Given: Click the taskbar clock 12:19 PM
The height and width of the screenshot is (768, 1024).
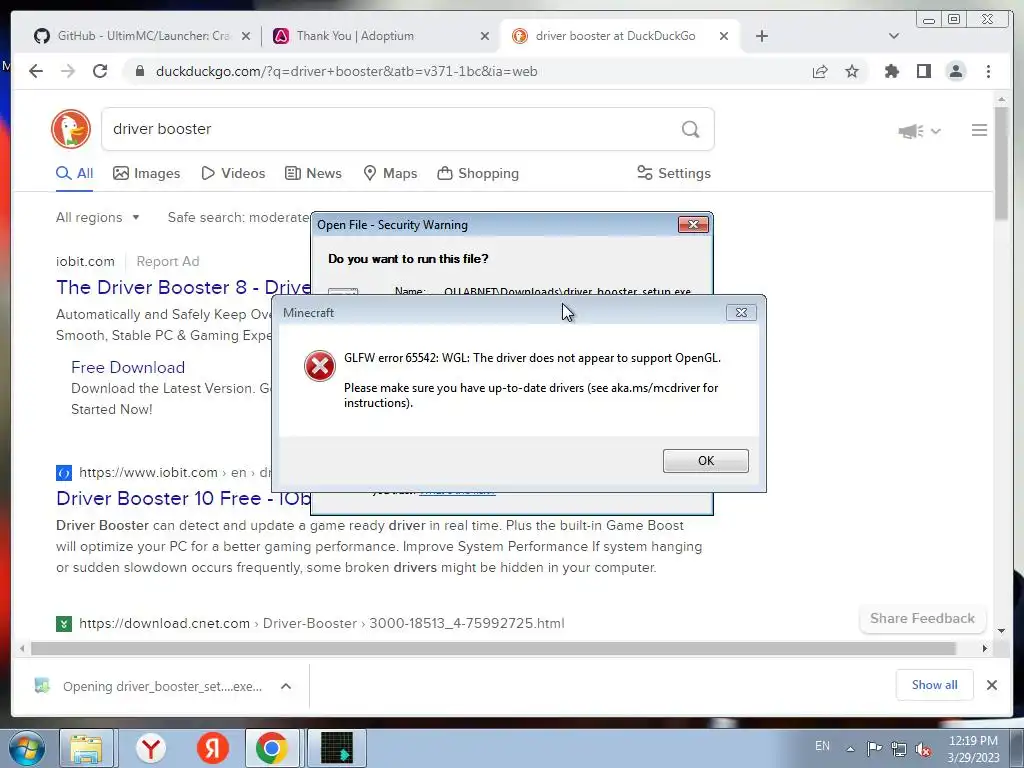Looking at the screenshot, I should 973,749.
